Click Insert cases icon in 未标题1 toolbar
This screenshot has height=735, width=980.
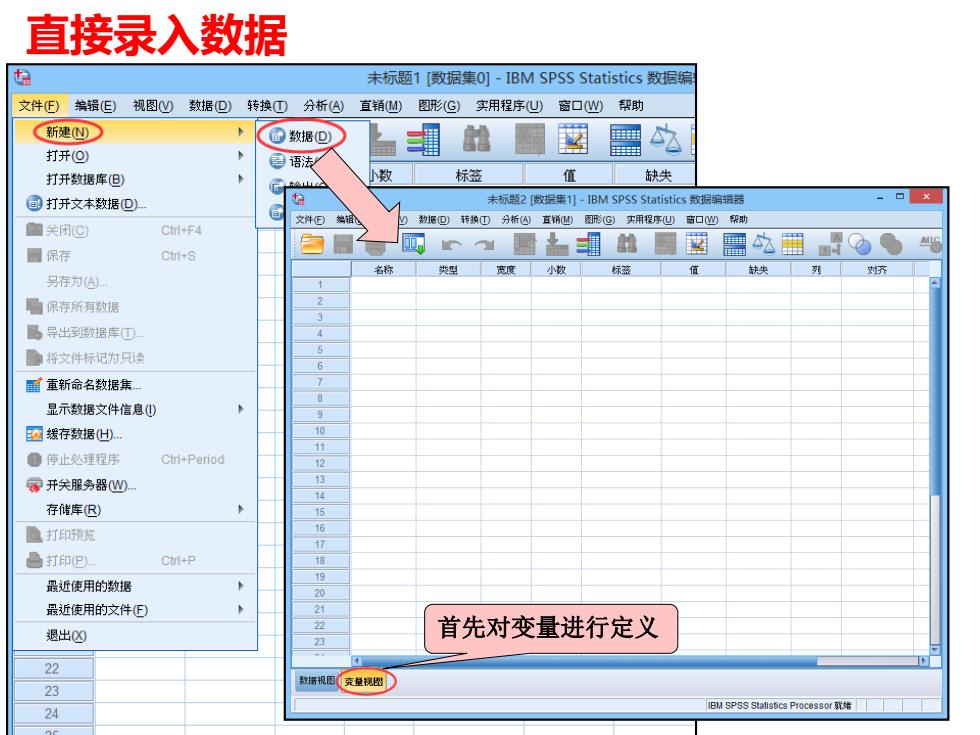point(529,139)
